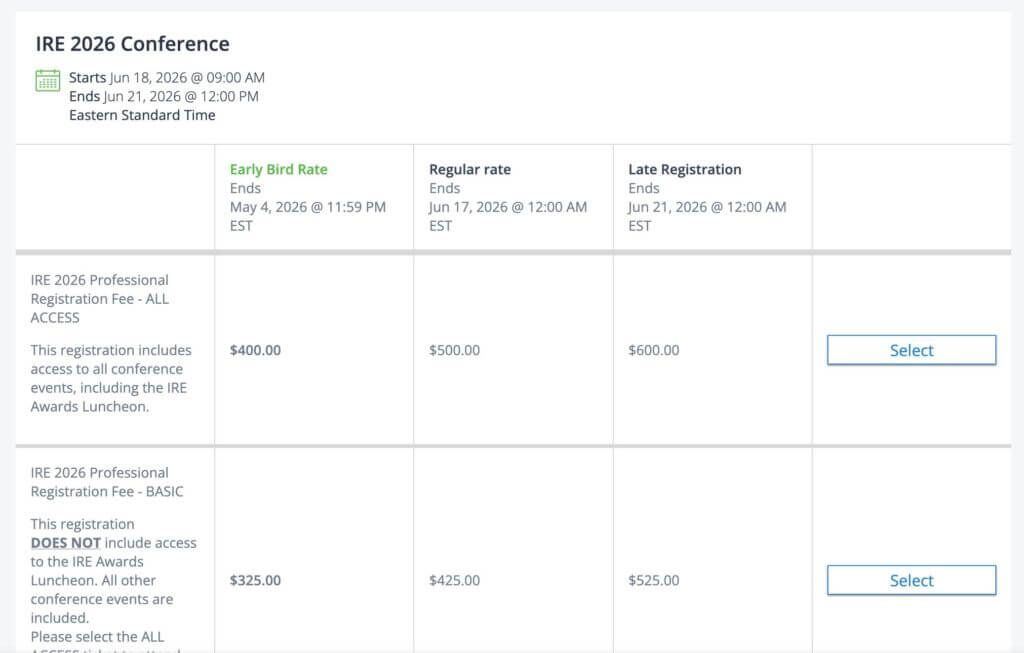Click the $525.00 late registration price
Viewport: 1024px width, 653px height.
[653, 580]
